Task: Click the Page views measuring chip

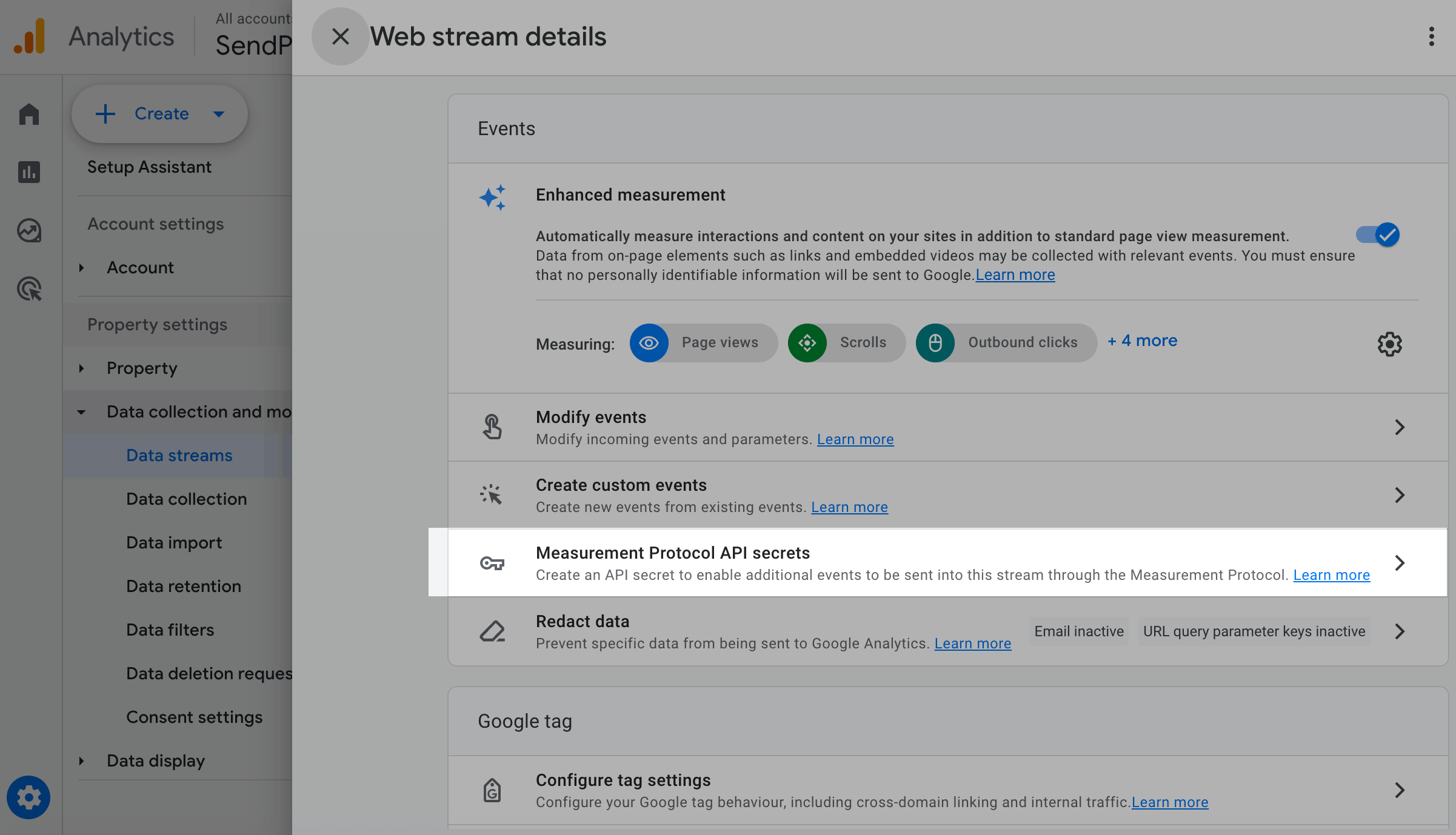Action: point(703,343)
